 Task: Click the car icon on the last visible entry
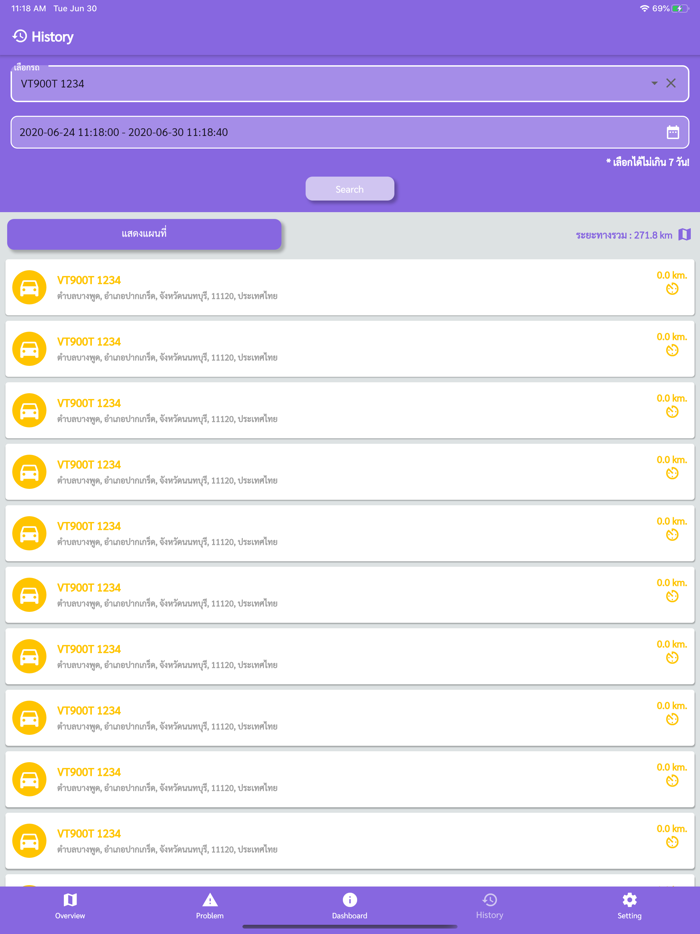click(x=29, y=840)
